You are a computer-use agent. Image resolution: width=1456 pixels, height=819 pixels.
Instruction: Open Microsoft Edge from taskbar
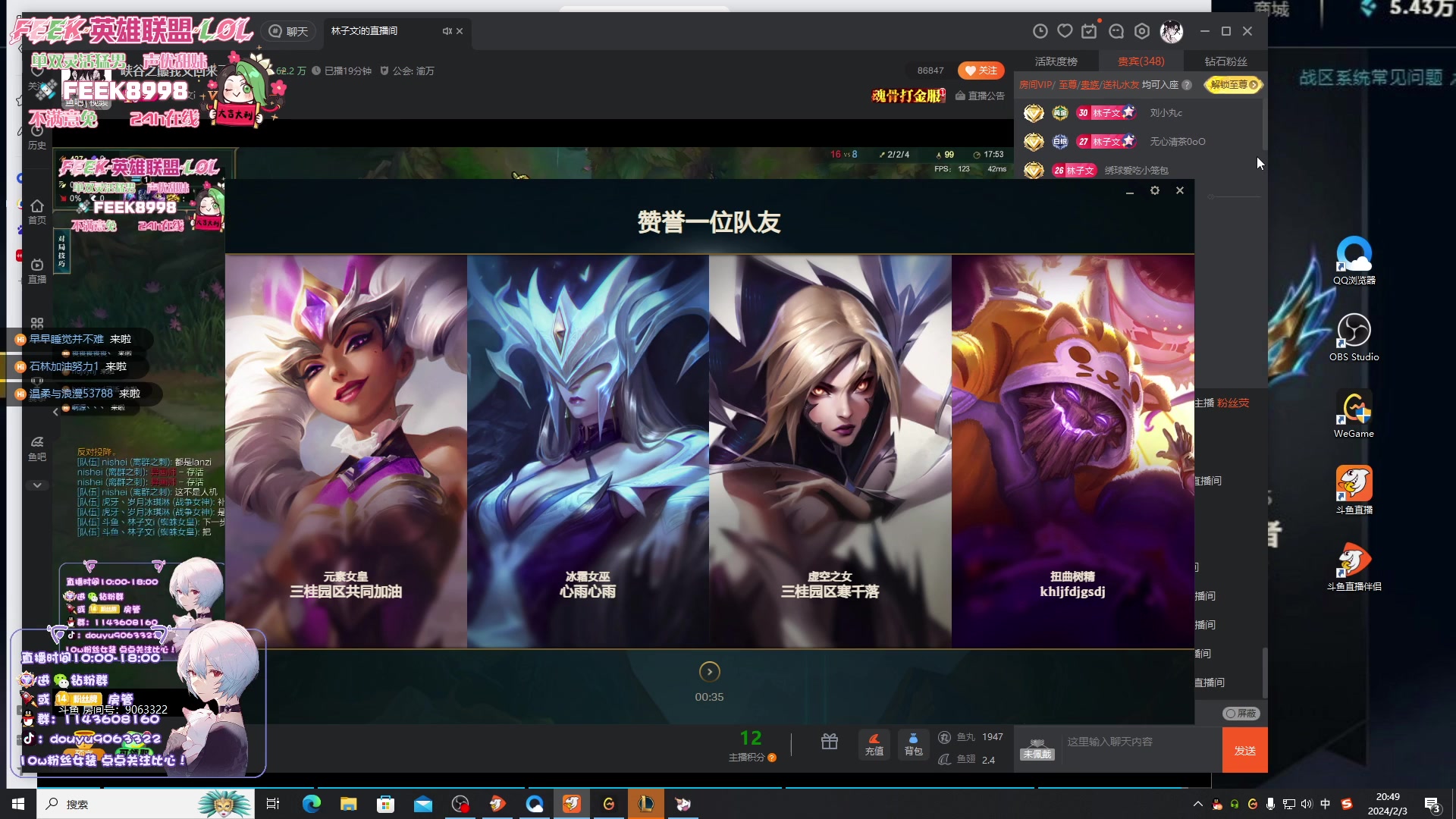pyautogui.click(x=311, y=804)
